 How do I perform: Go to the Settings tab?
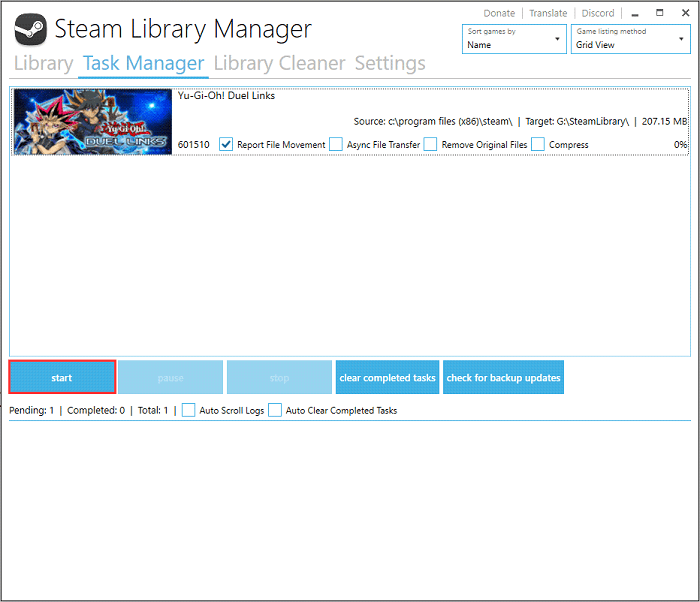click(x=390, y=63)
